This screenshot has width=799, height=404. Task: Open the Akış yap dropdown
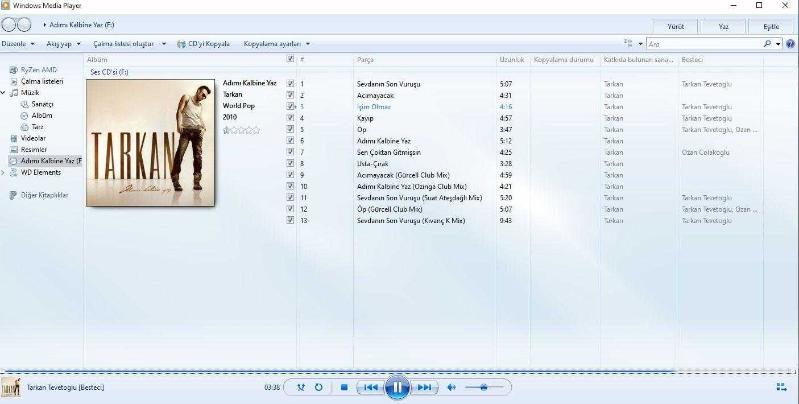pyautogui.click(x=64, y=44)
